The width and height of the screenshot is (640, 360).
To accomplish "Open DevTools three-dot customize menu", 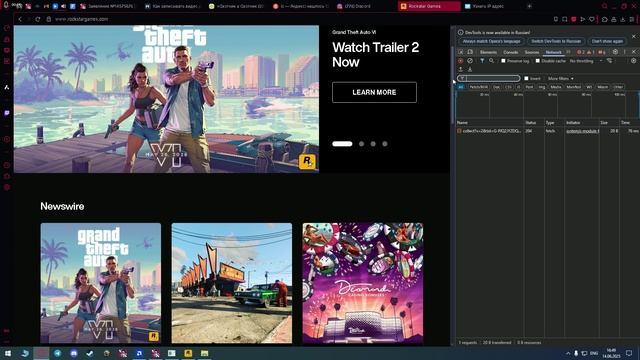I will pos(624,52).
